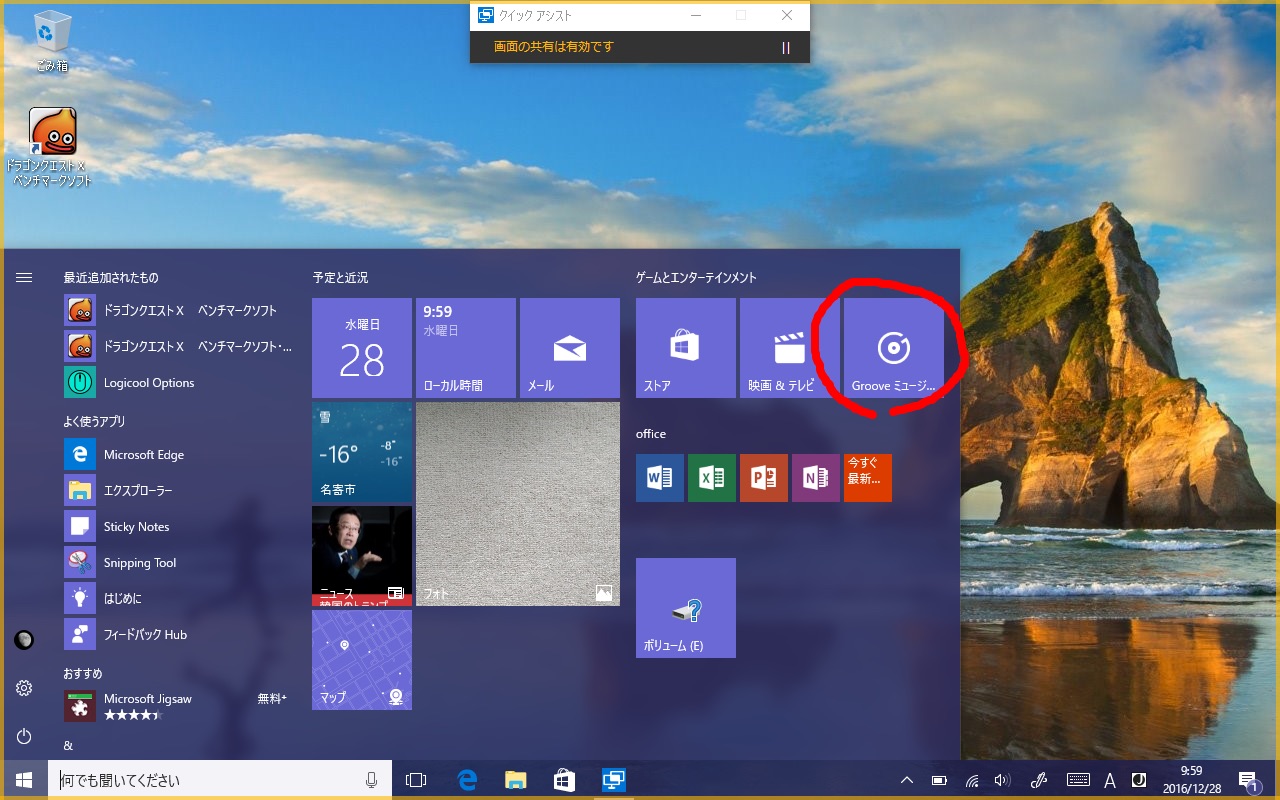This screenshot has height=800, width=1280.
Task: Open the Microsoft Jigsaw suggestion
Action: pos(180,706)
